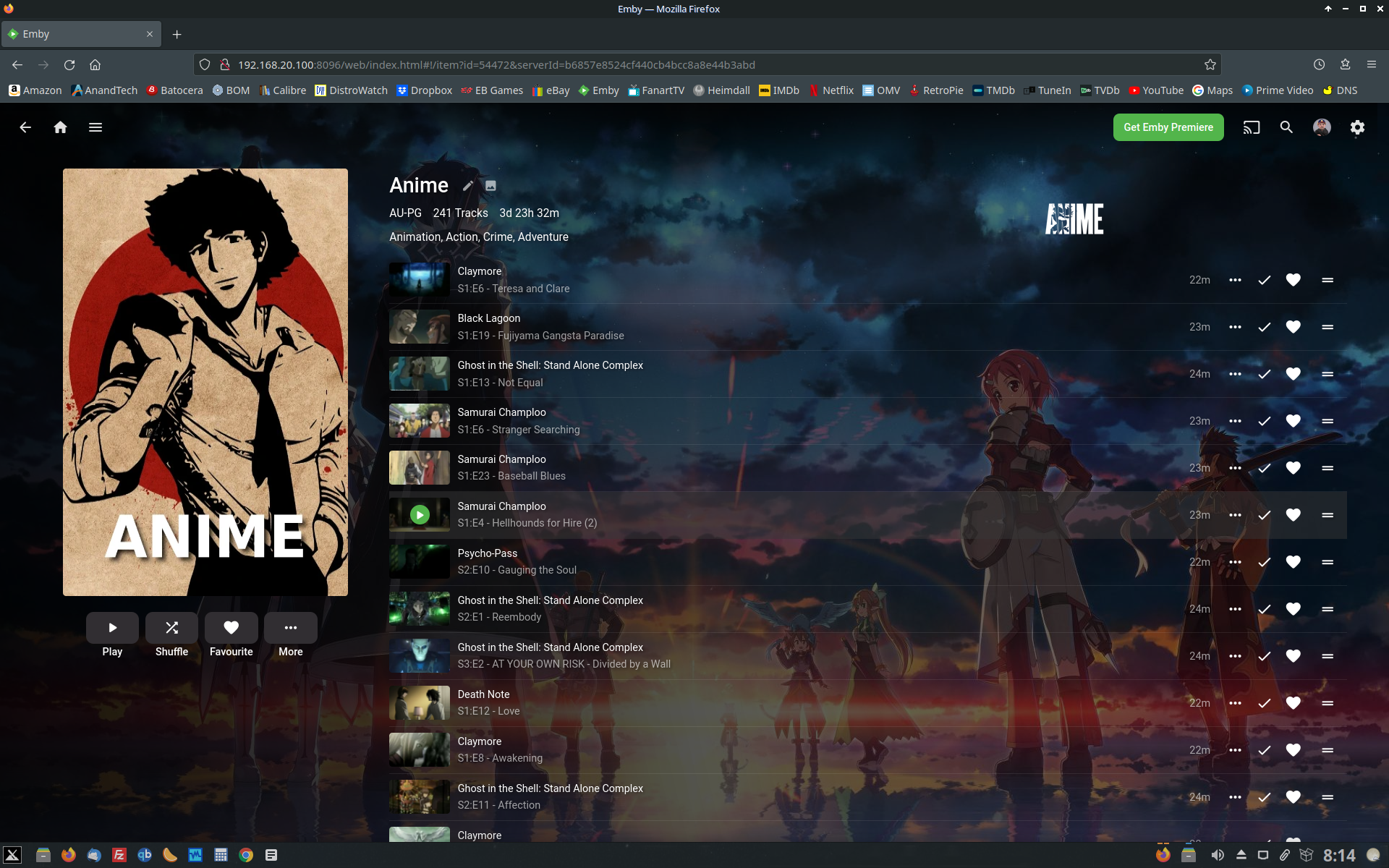Toggle favourite heart for Not Equal episode
Screen dimensions: 1389x868
tap(1294, 374)
